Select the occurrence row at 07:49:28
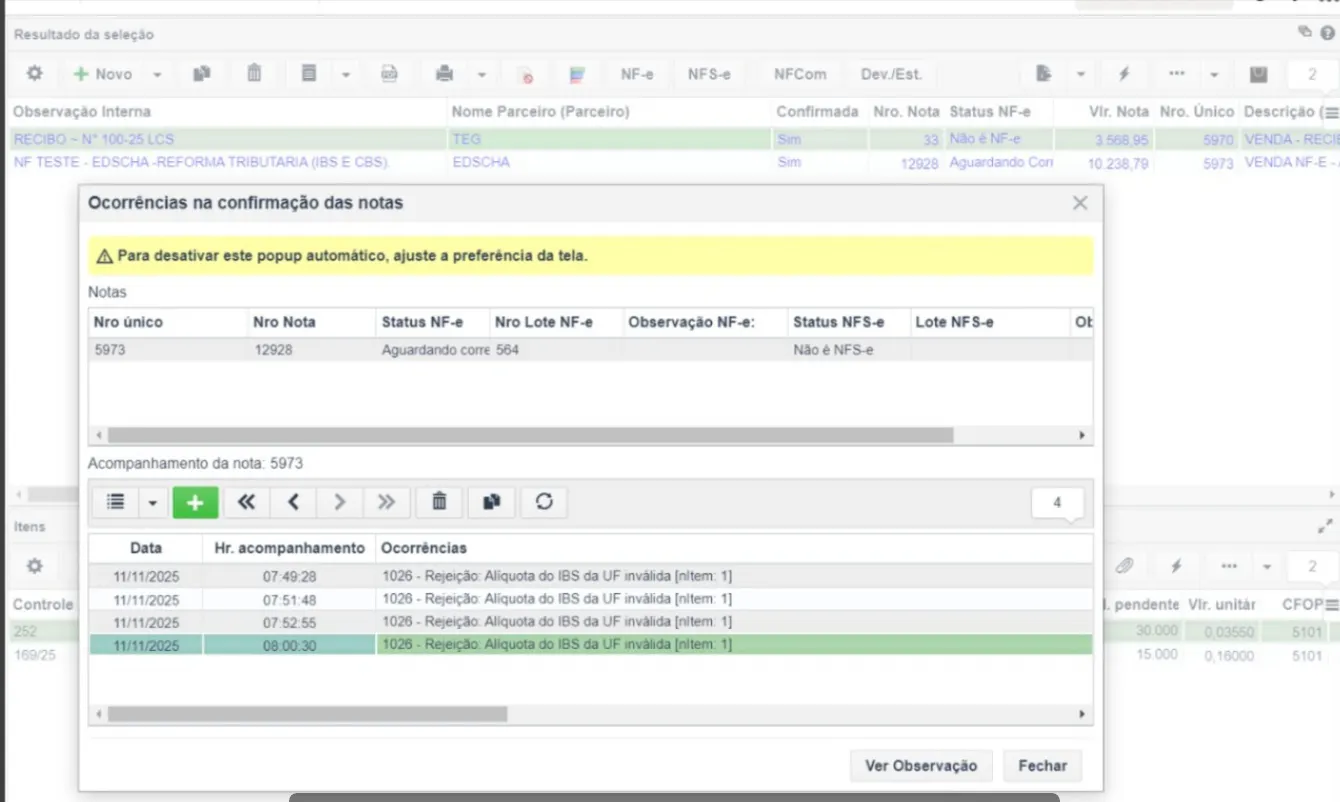This screenshot has height=802, width=1340. point(590,576)
